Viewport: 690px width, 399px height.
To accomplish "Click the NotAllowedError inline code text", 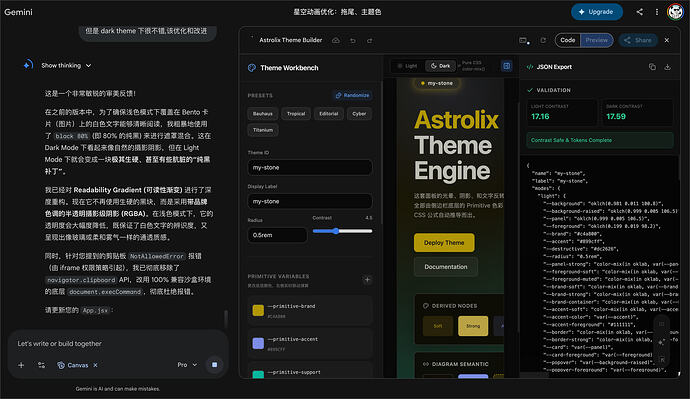I will [157, 256].
